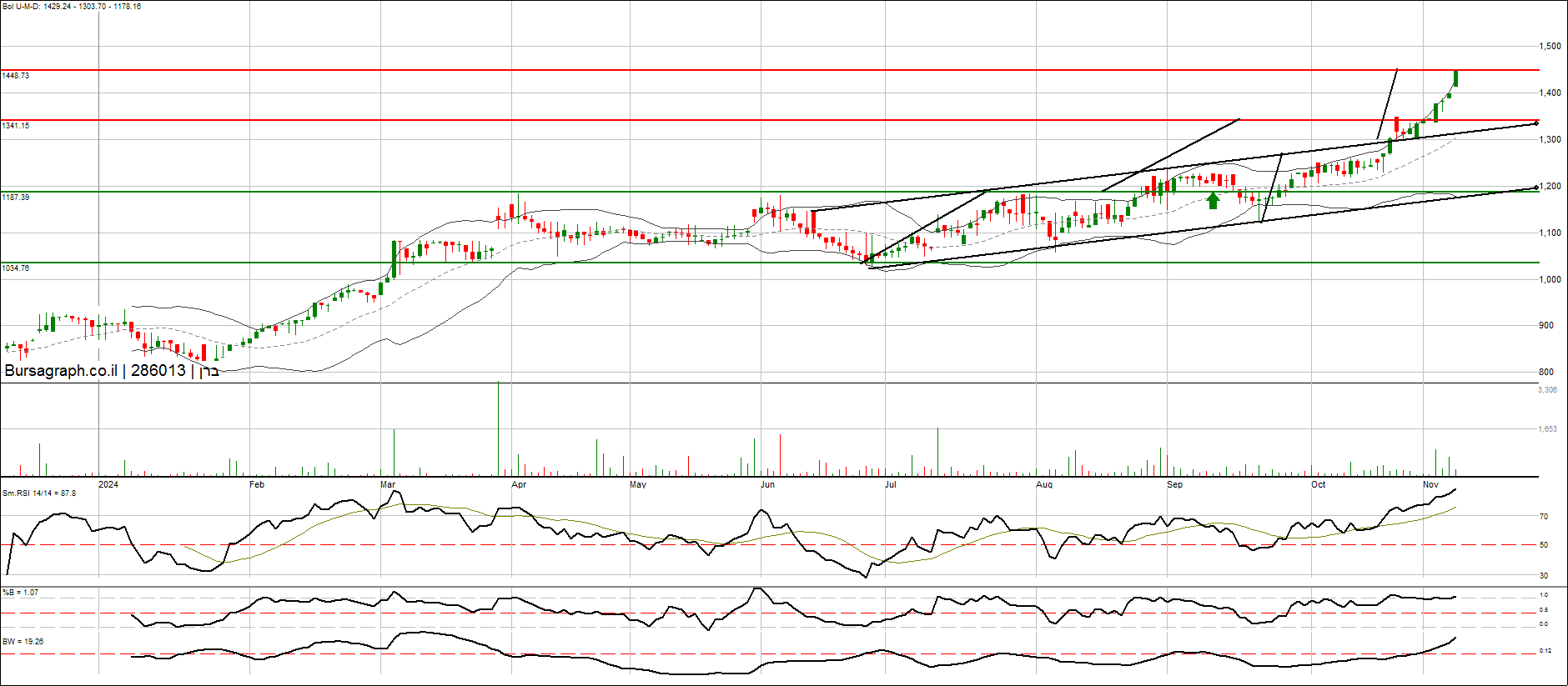The height and width of the screenshot is (686, 1568).
Task: Click the upper trendline diamond endpoint handle
Action: 1536,124
